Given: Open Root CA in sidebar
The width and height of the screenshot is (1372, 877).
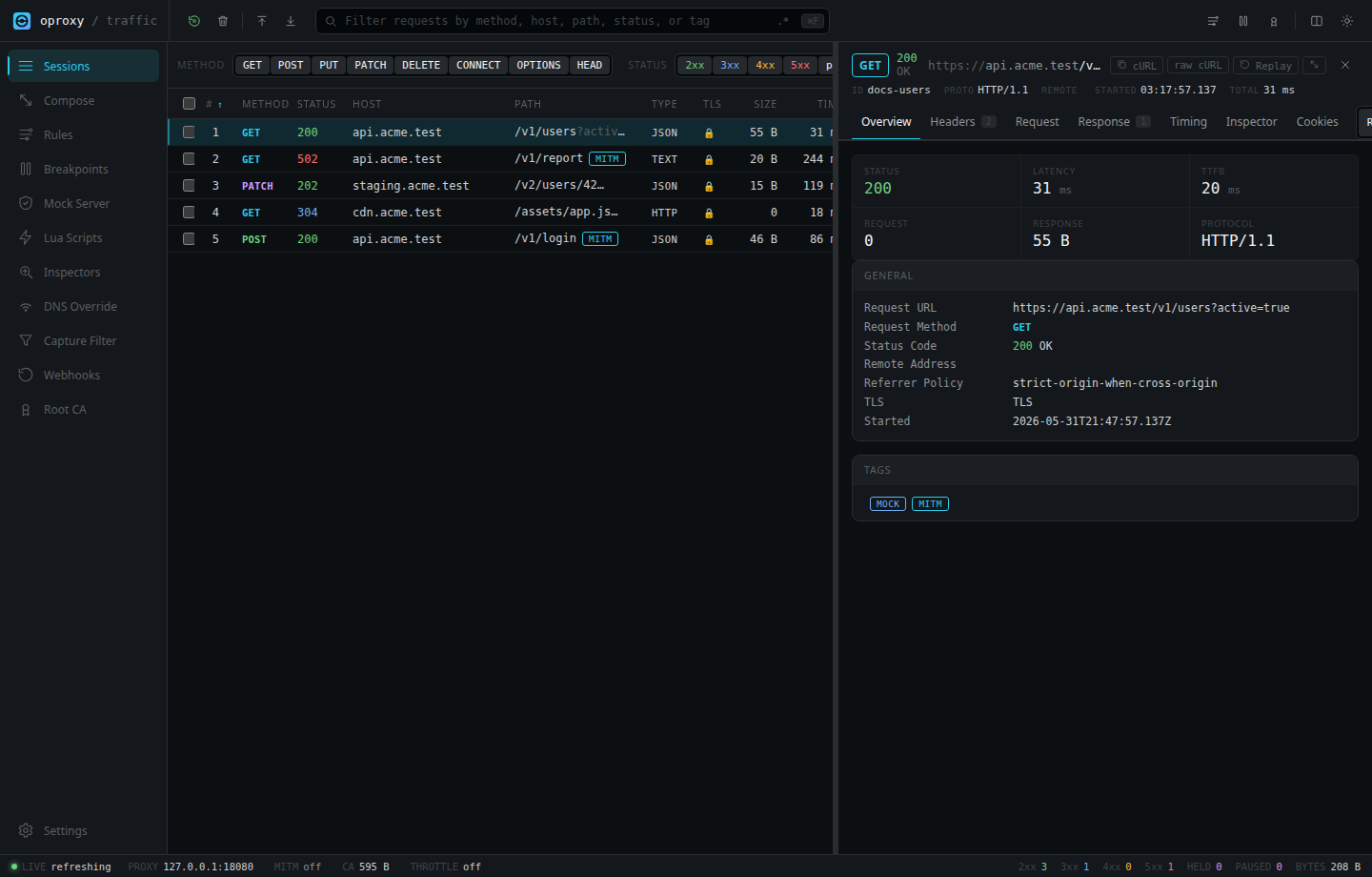Looking at the screenshot, I should (x=84, y=409).
